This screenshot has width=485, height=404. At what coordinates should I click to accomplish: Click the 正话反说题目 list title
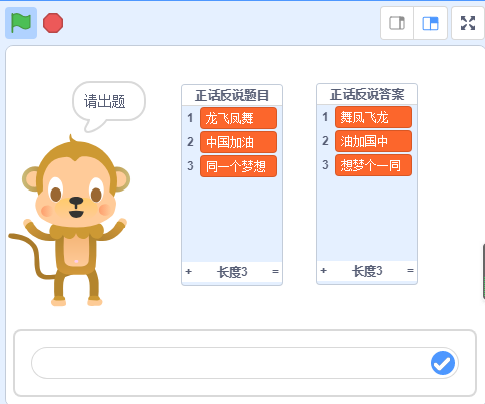coord(232,95)
